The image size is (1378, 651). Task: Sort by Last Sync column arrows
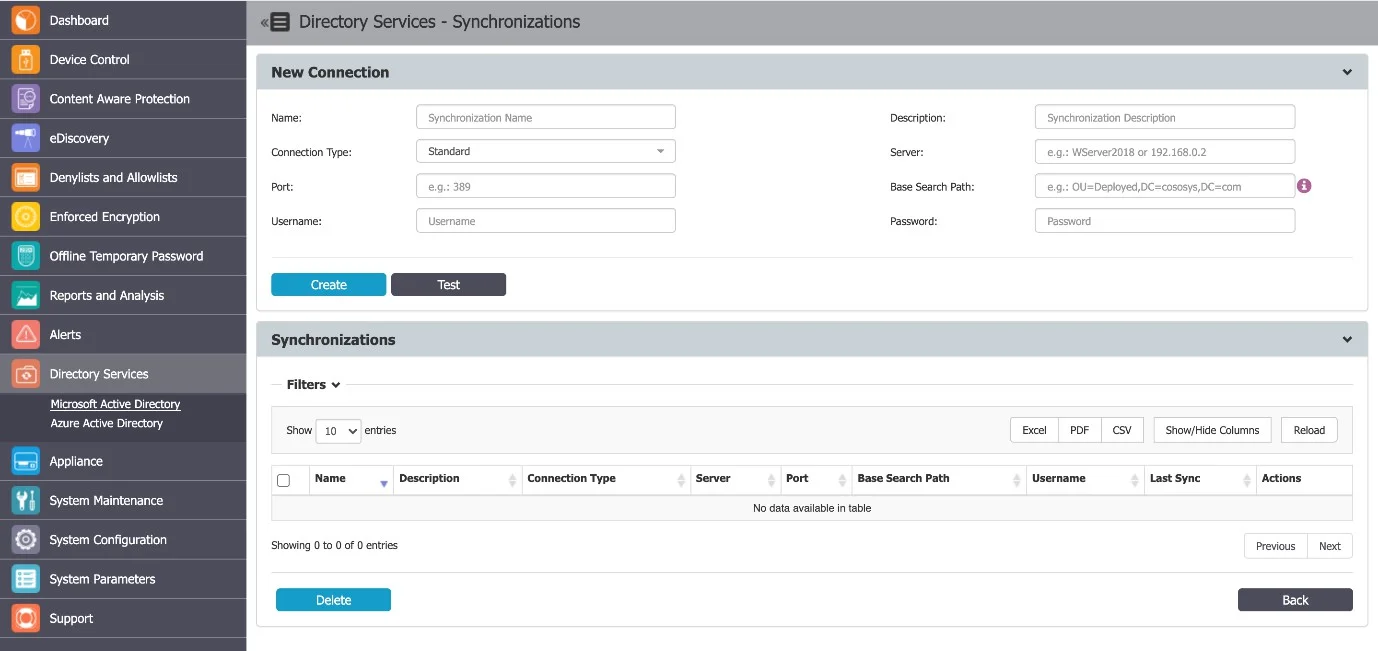click(1246, 480)
